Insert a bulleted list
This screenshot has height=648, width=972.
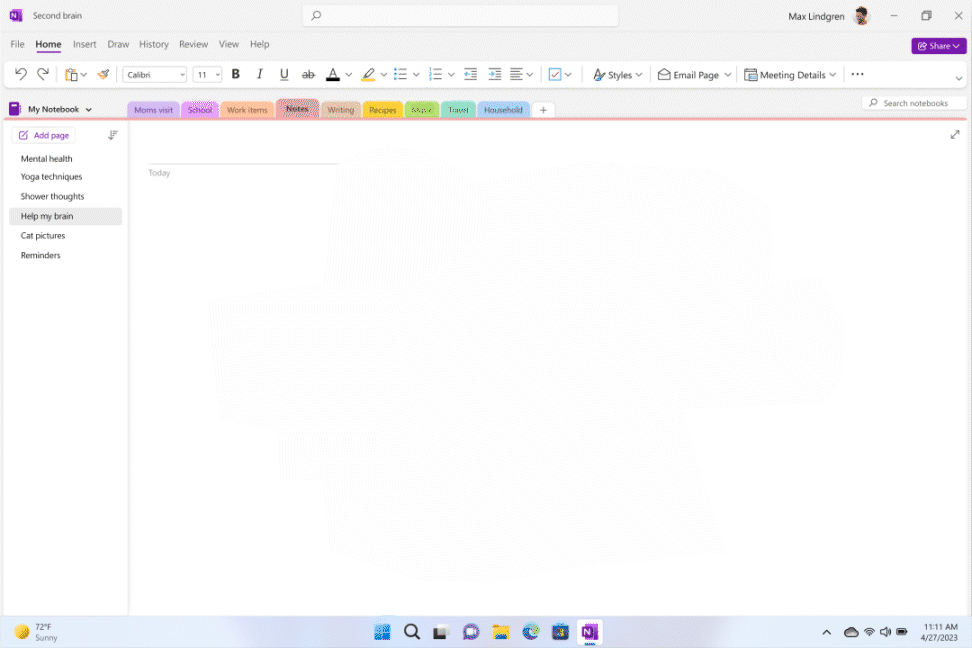coord(400,74)
